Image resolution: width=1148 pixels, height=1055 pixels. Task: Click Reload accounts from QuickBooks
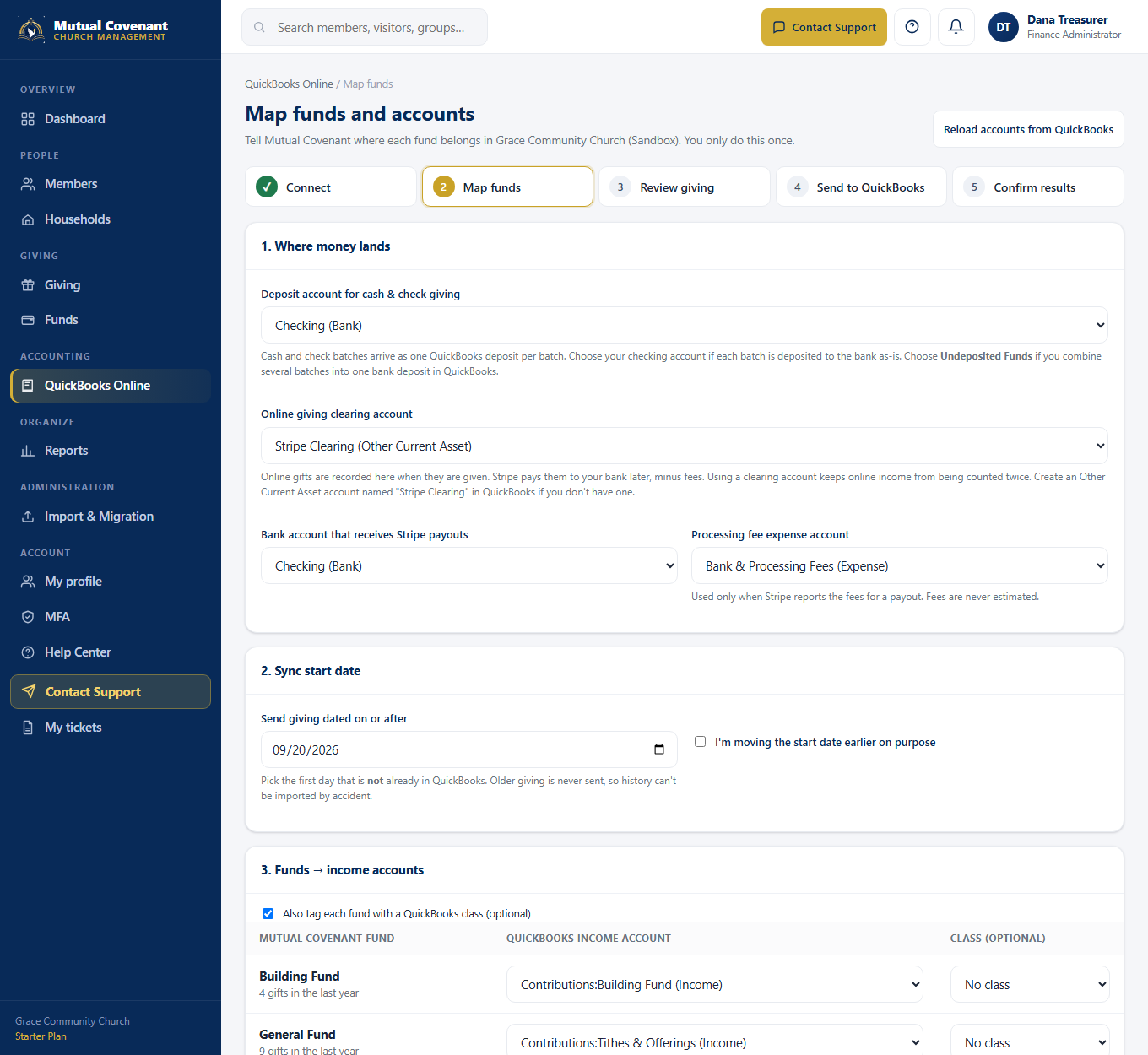click(1028, 129)
